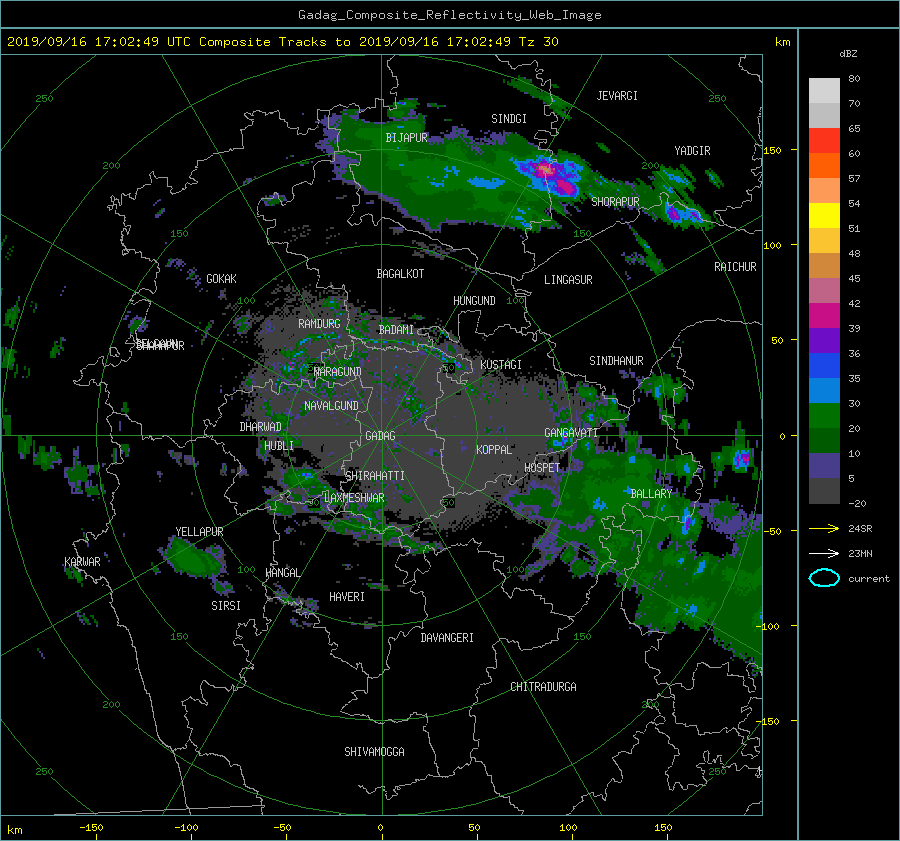This screenshot has height=841, width=900.
Task: Click the SINDHANUR label
Action: 616,361
